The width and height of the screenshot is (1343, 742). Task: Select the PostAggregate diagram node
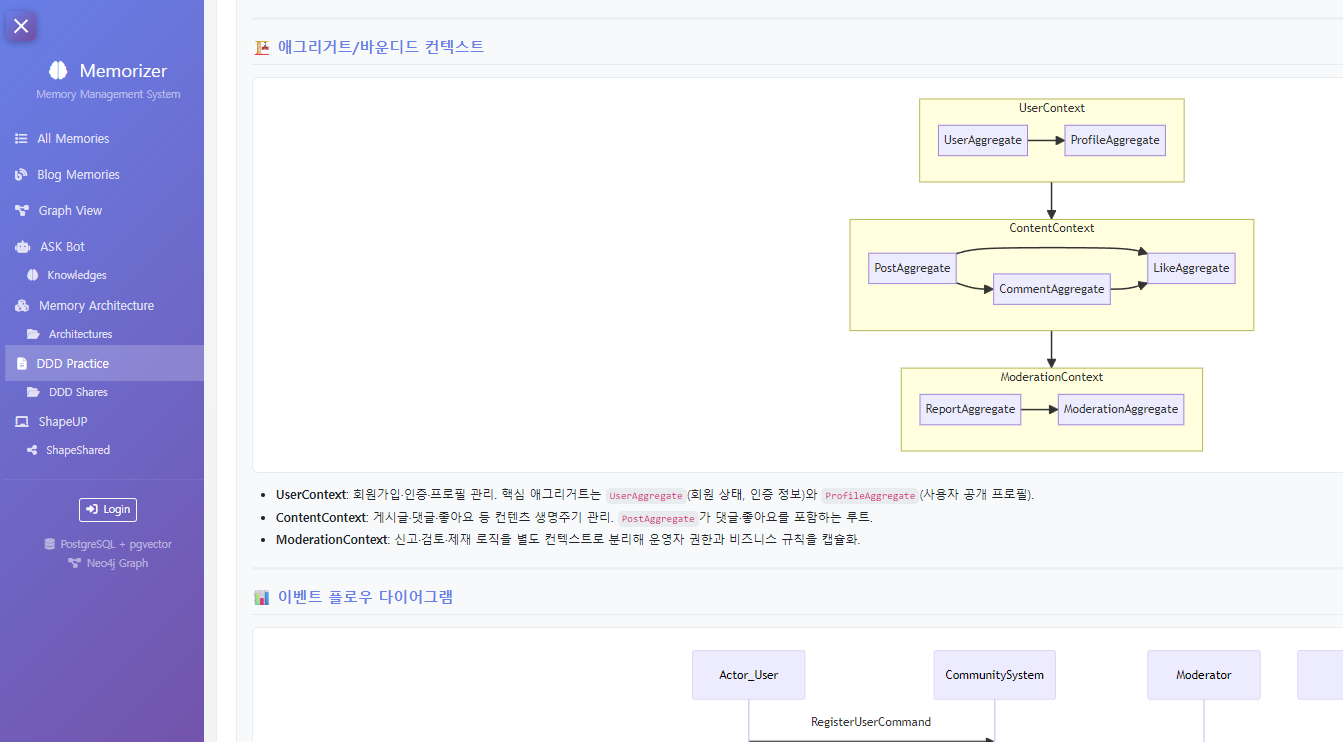tap(912, 269)
